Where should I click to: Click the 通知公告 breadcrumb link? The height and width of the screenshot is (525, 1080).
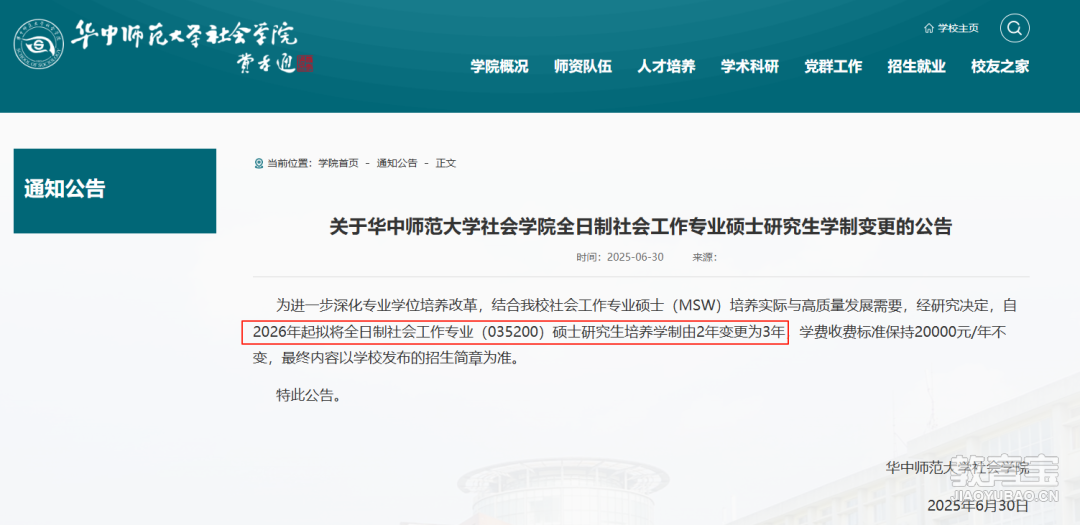(397, 163)
